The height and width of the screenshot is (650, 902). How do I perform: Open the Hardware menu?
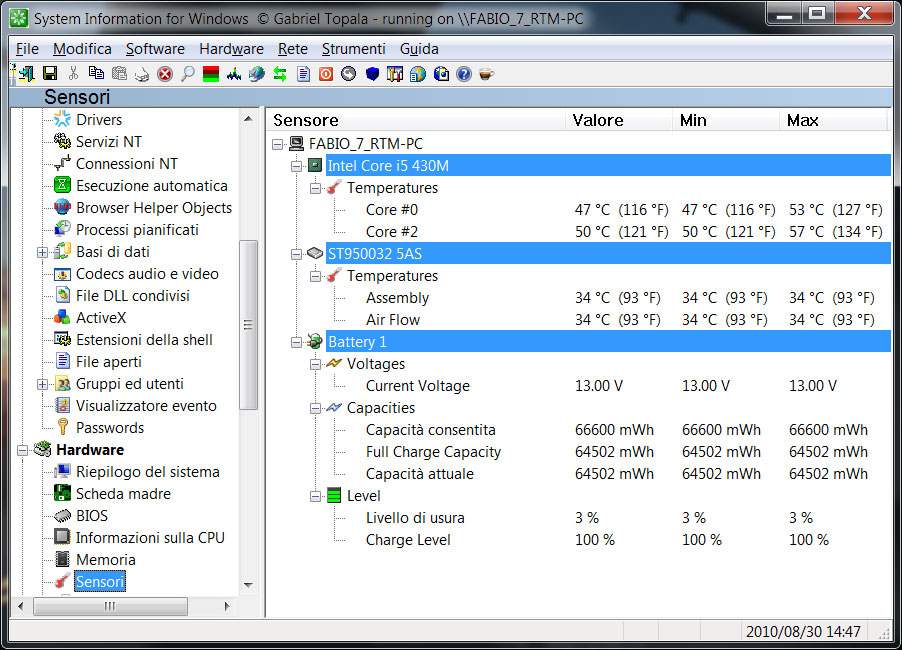(x=231, y=49)
